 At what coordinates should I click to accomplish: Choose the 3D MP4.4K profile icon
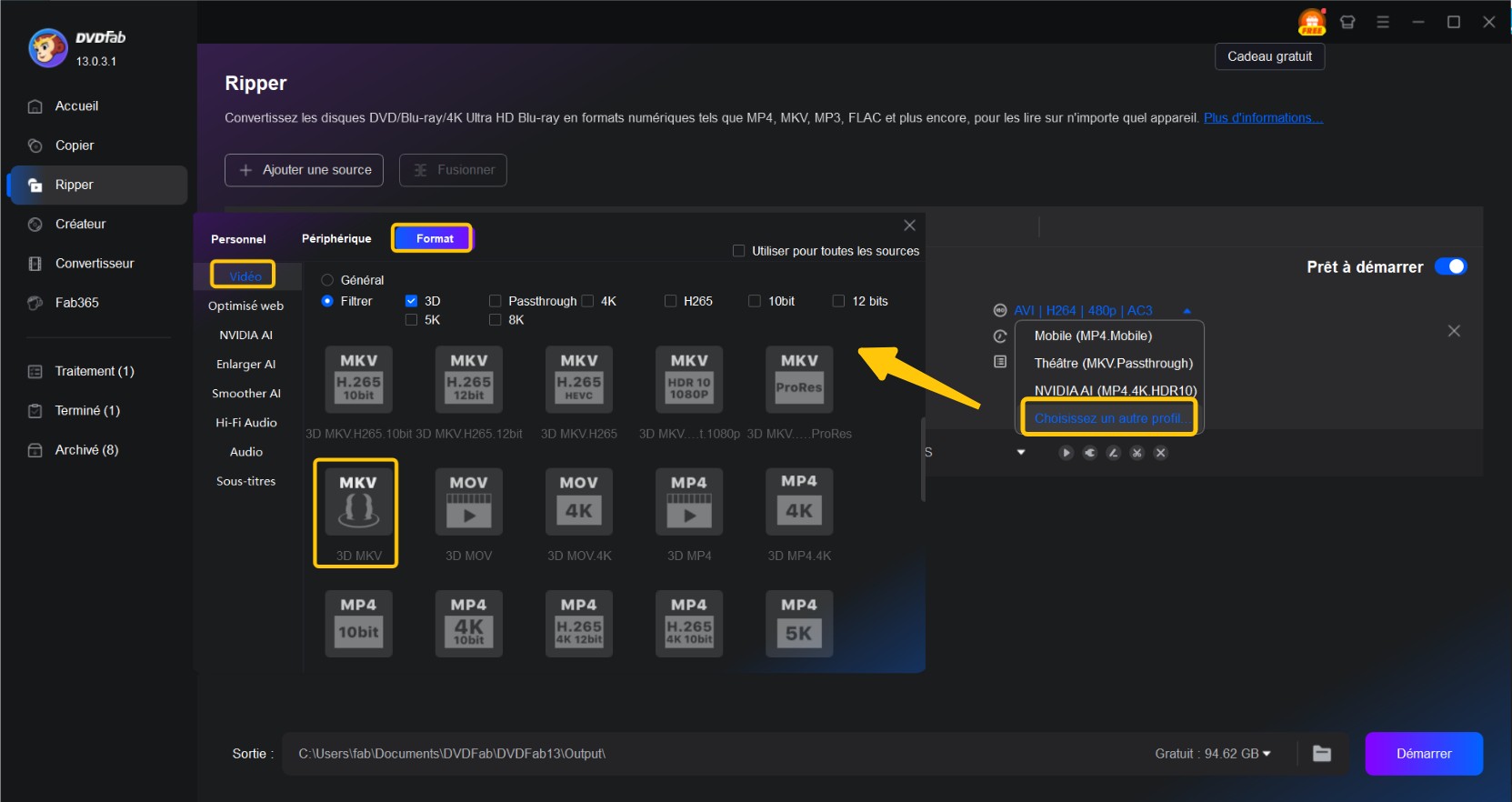[799, 502]
